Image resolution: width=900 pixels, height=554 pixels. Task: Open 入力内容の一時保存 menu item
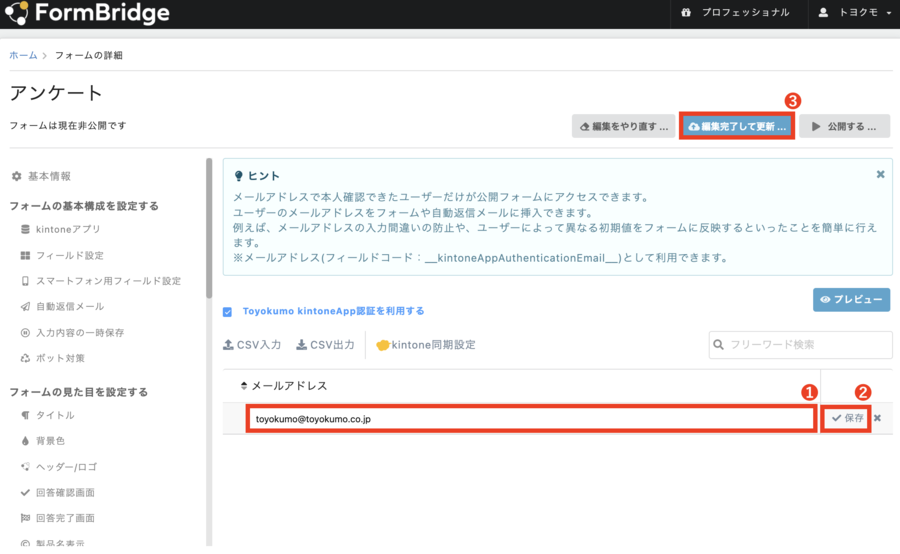click(72, 333)
